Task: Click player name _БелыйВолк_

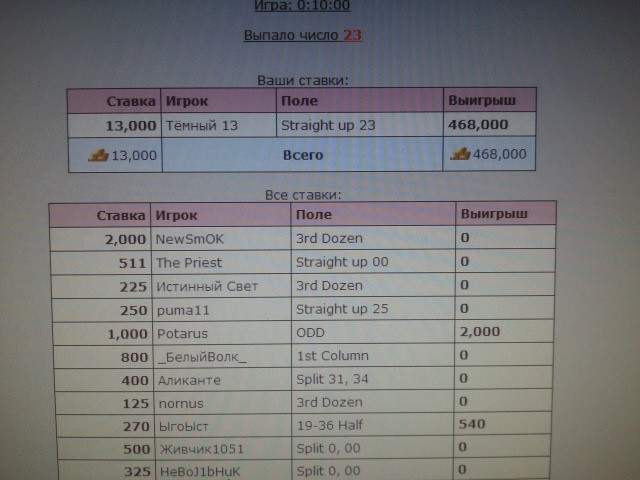Action: click(x=202, y=357)
